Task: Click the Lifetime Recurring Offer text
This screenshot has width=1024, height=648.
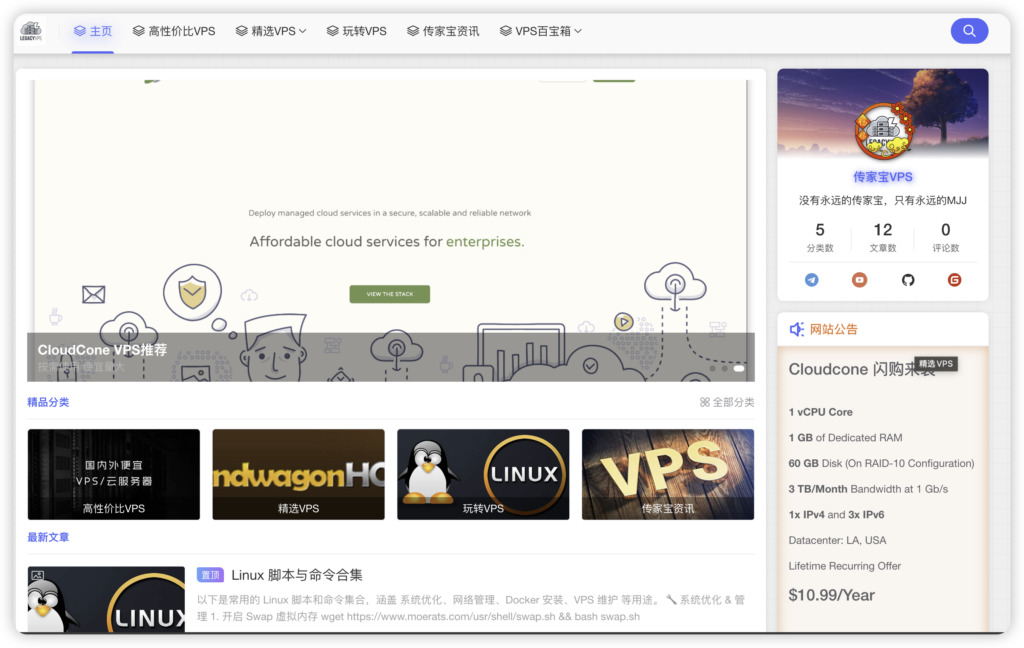Action: pos(844,566)
